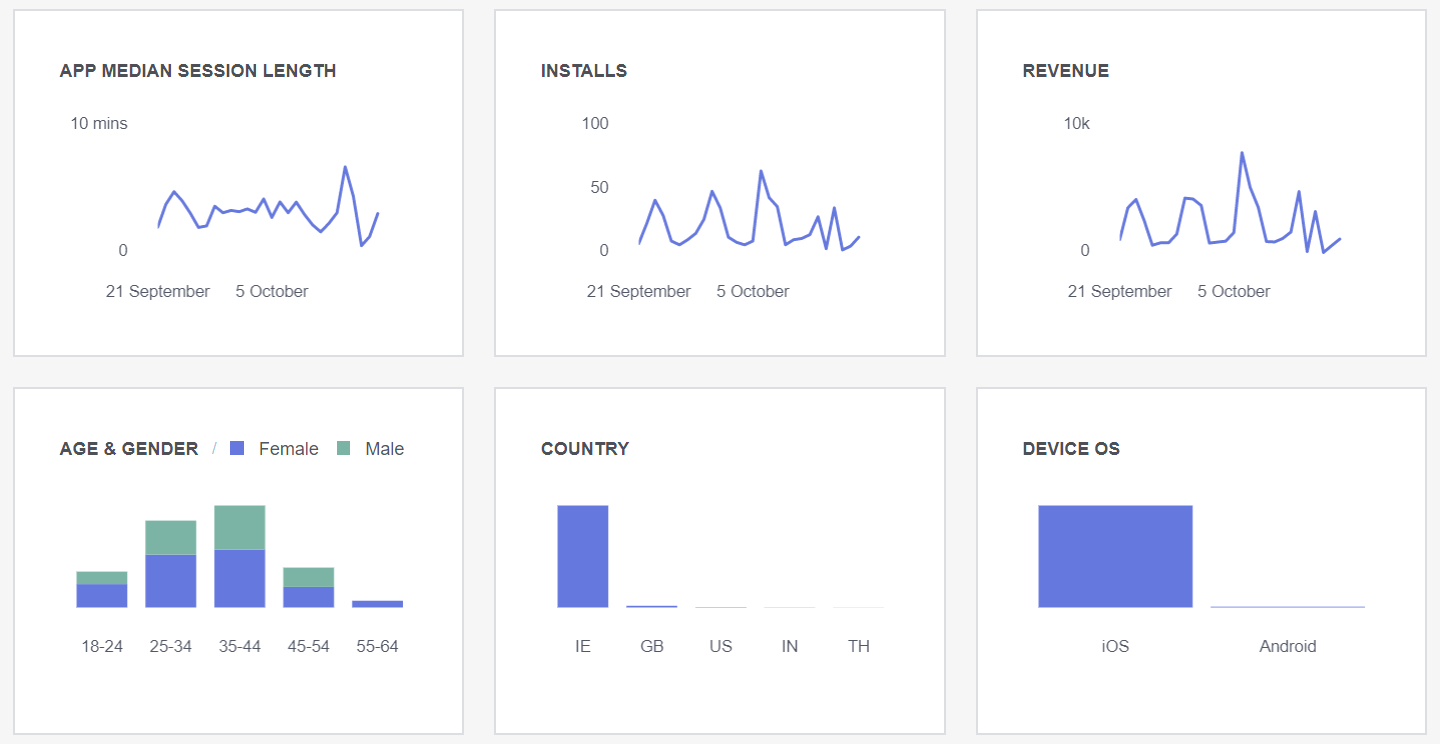Click the 35-44 age group bar

click(x=240, y=556)
